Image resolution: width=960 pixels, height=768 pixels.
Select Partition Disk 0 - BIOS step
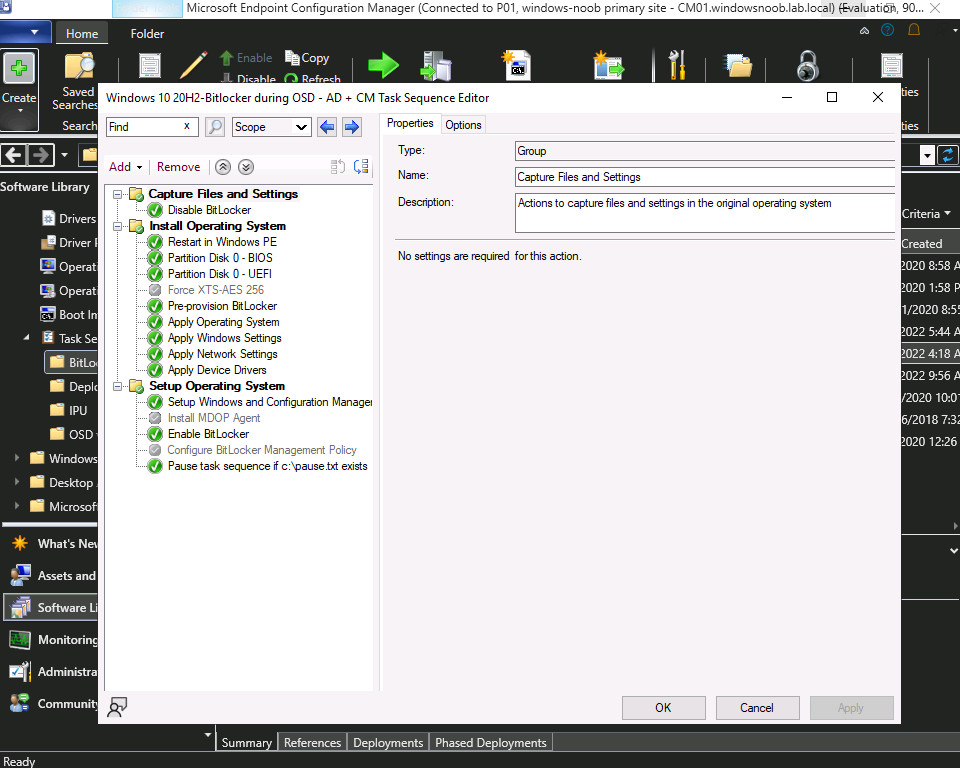[220, 258]
